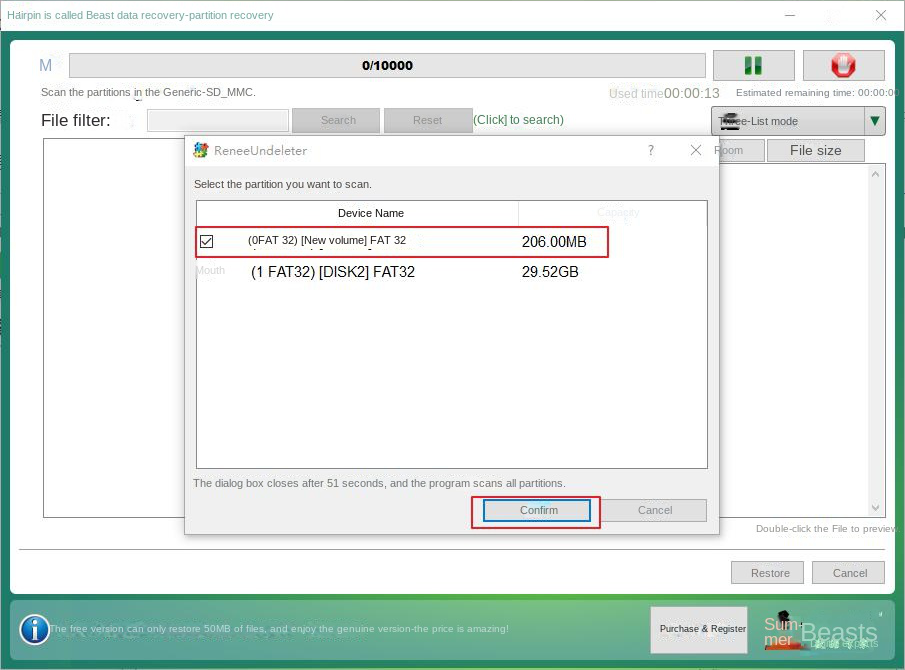Image resolution: width=905 pixels, height=670 pixels.
Task: Reset the file filter
Action: (x=427, y=120)
